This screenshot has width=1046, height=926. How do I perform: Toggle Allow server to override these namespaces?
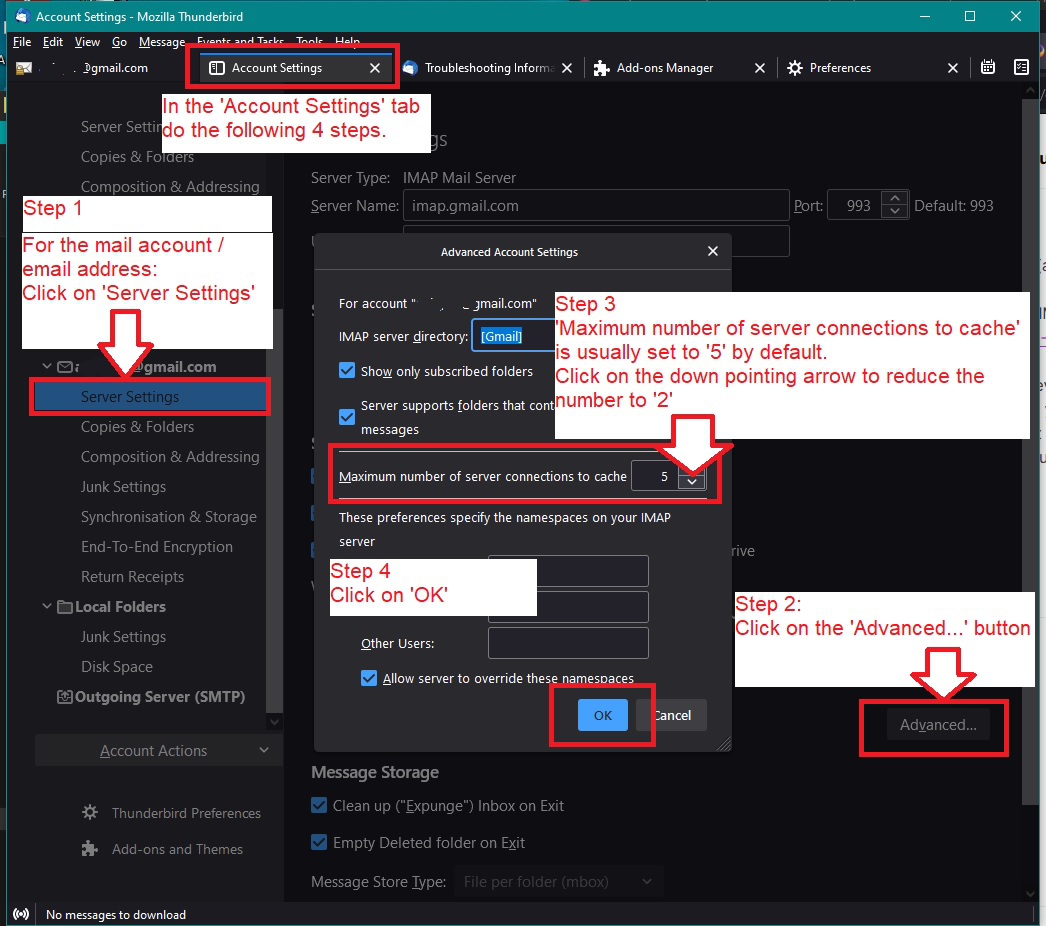coord(369,678)
